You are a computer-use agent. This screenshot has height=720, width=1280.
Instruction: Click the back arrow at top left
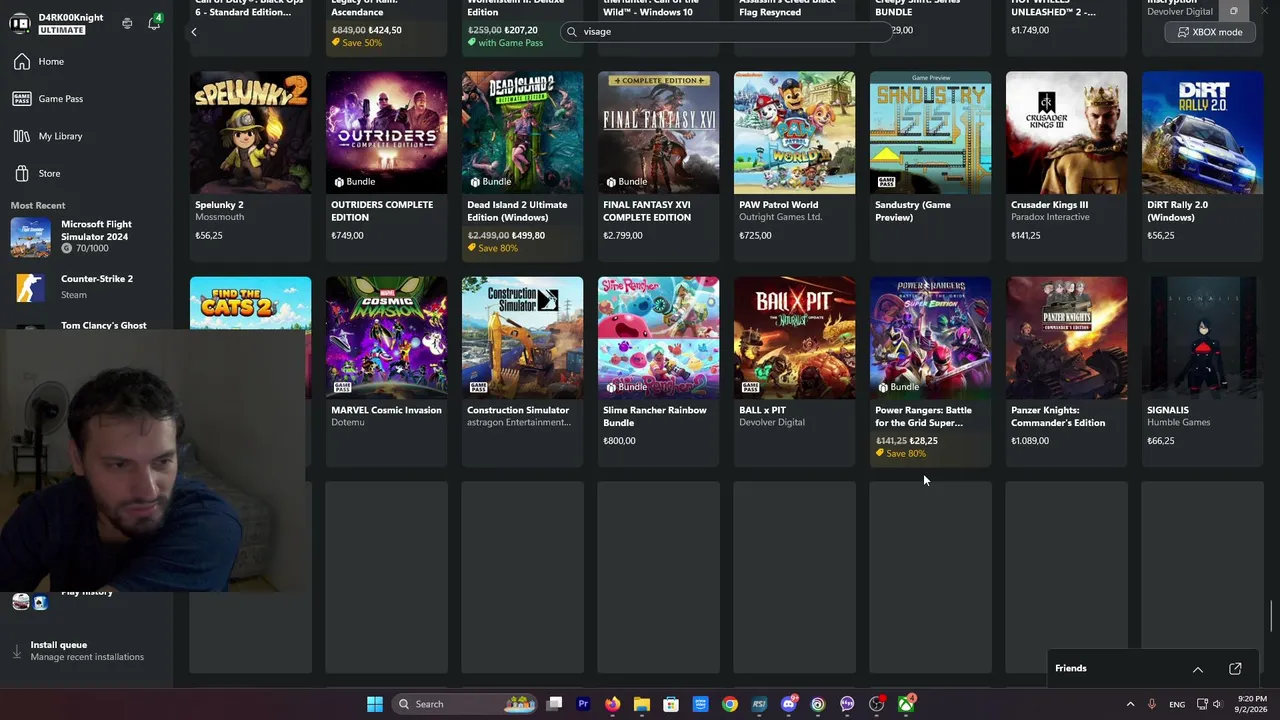pyautogui.click(x=194, y=32)
